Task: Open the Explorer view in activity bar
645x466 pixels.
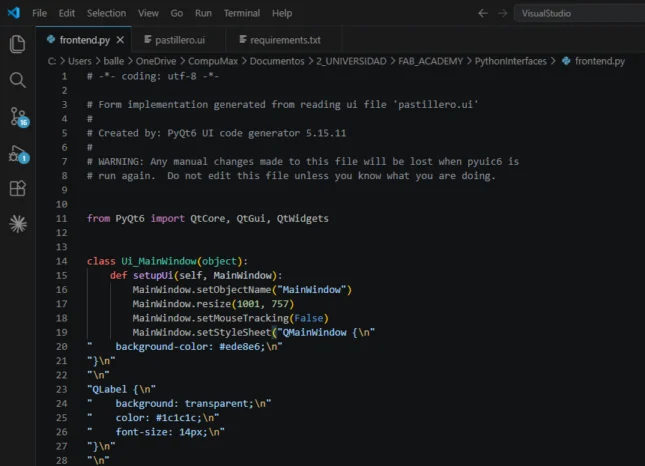Action: pyautogui.click(x=17, y=44)
